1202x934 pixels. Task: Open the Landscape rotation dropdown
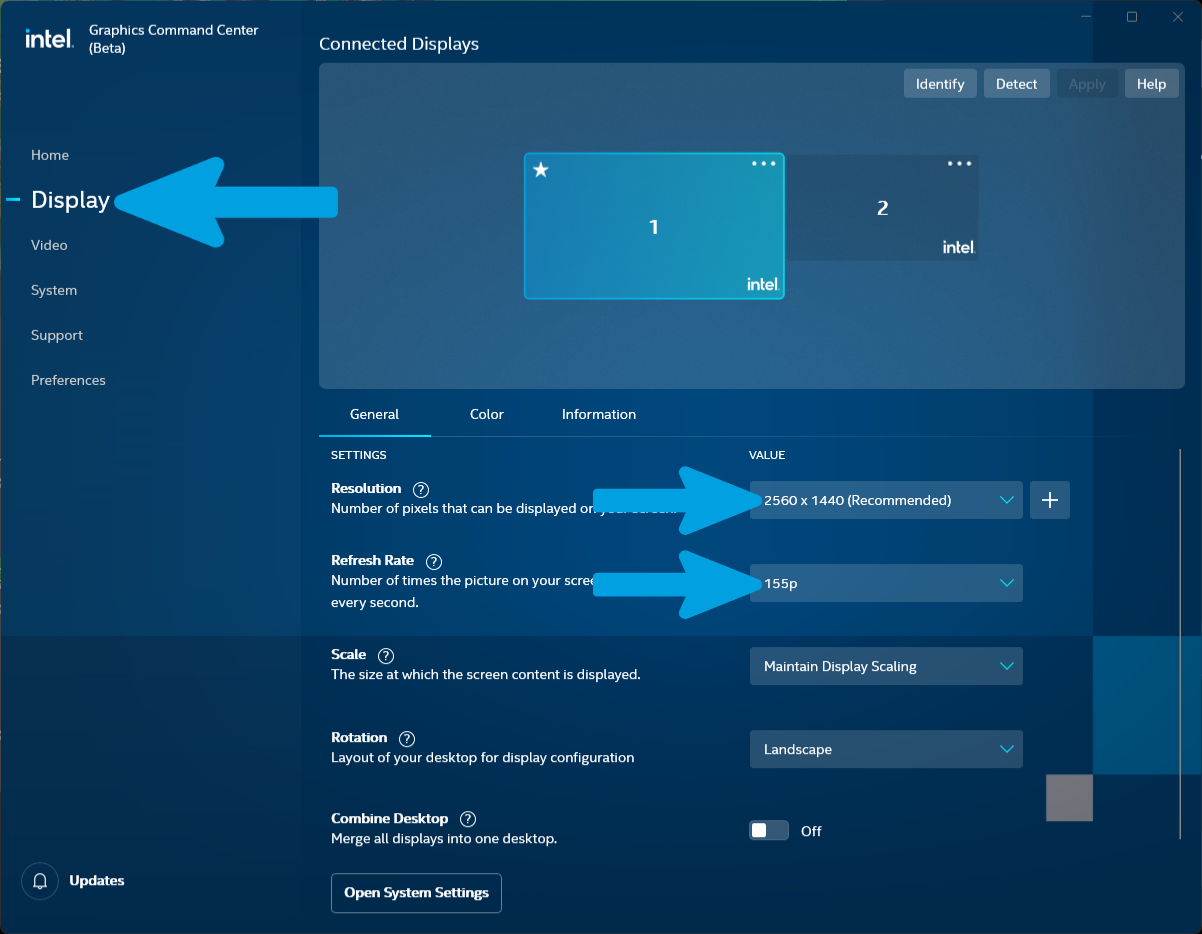tap(886, 749)
